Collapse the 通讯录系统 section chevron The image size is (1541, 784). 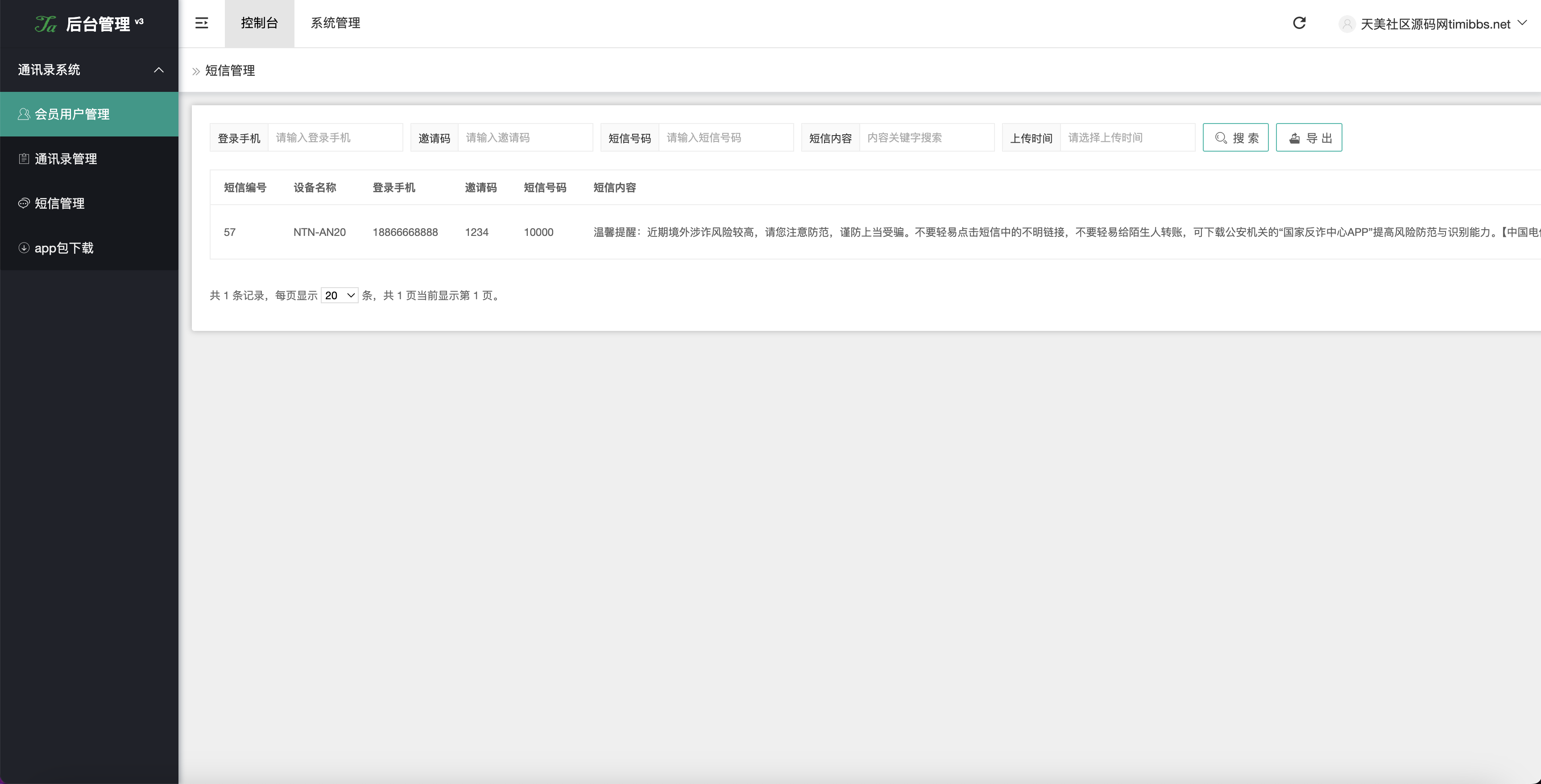point(158,70)
